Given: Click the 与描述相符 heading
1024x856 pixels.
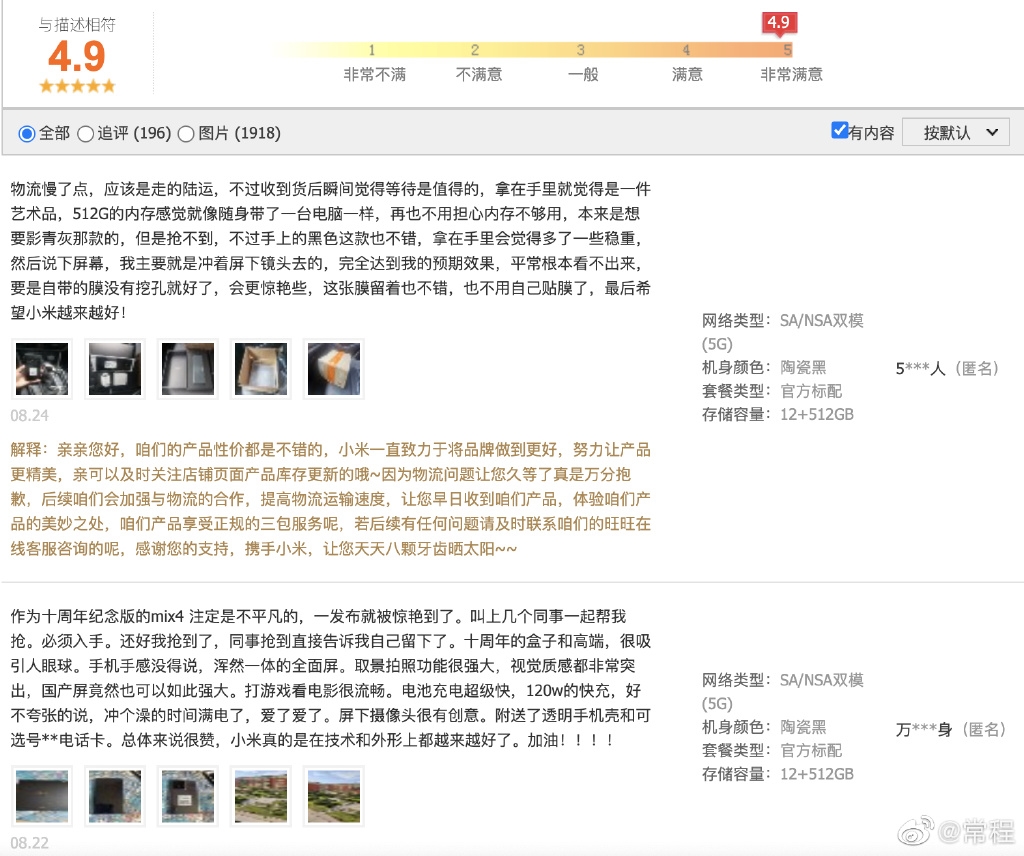Looking at the screenshot, I should pyautogui.click(x=77, y=25).
